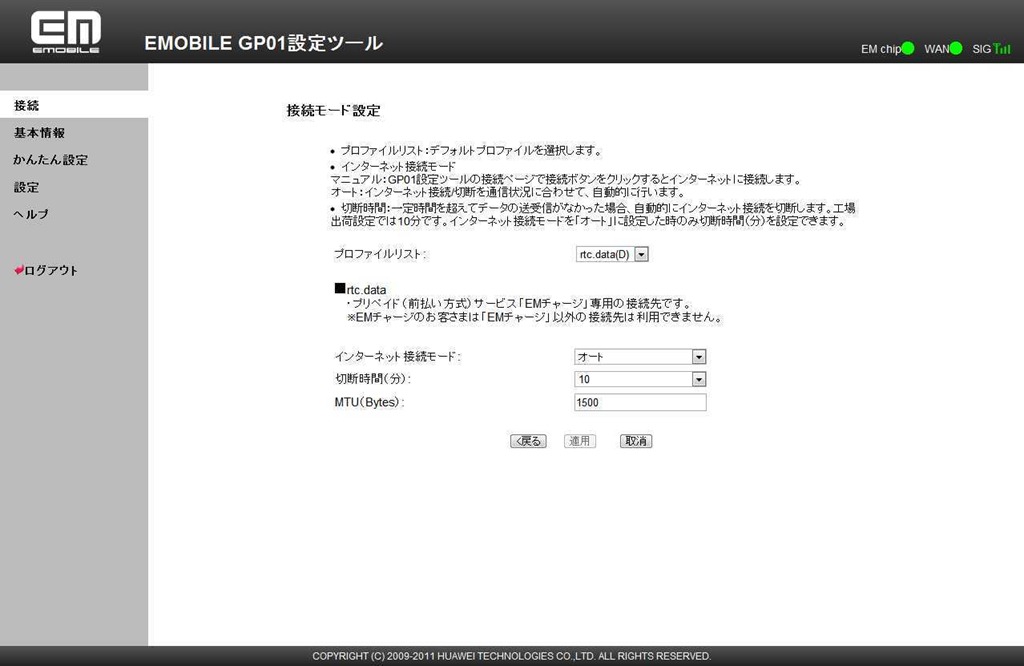Click the 接続モード設定 heading
Image resolution: width=1024 pixels, height=666 pixels.
coord(333,110)
